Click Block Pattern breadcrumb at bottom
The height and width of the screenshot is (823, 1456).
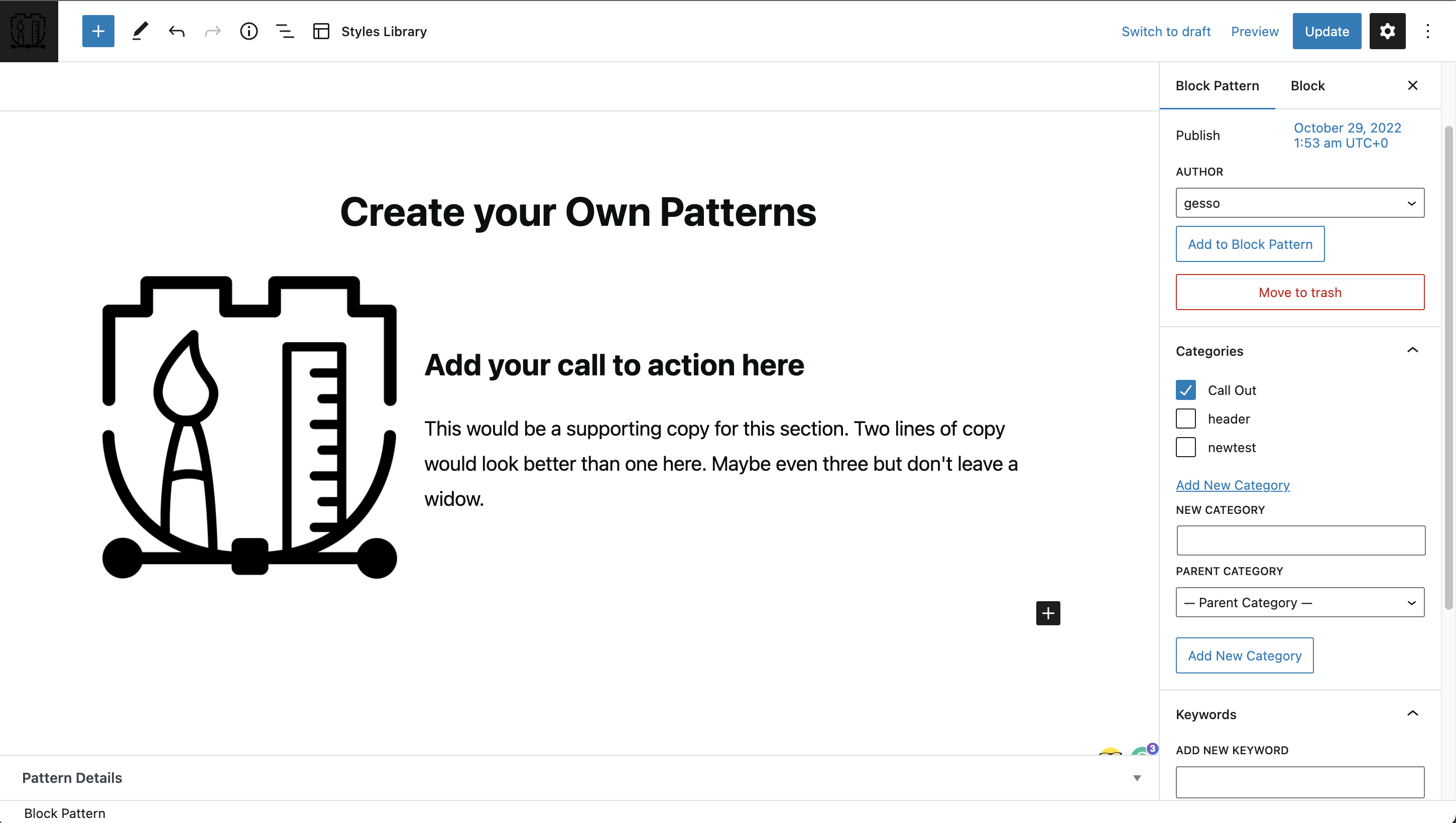64,813
